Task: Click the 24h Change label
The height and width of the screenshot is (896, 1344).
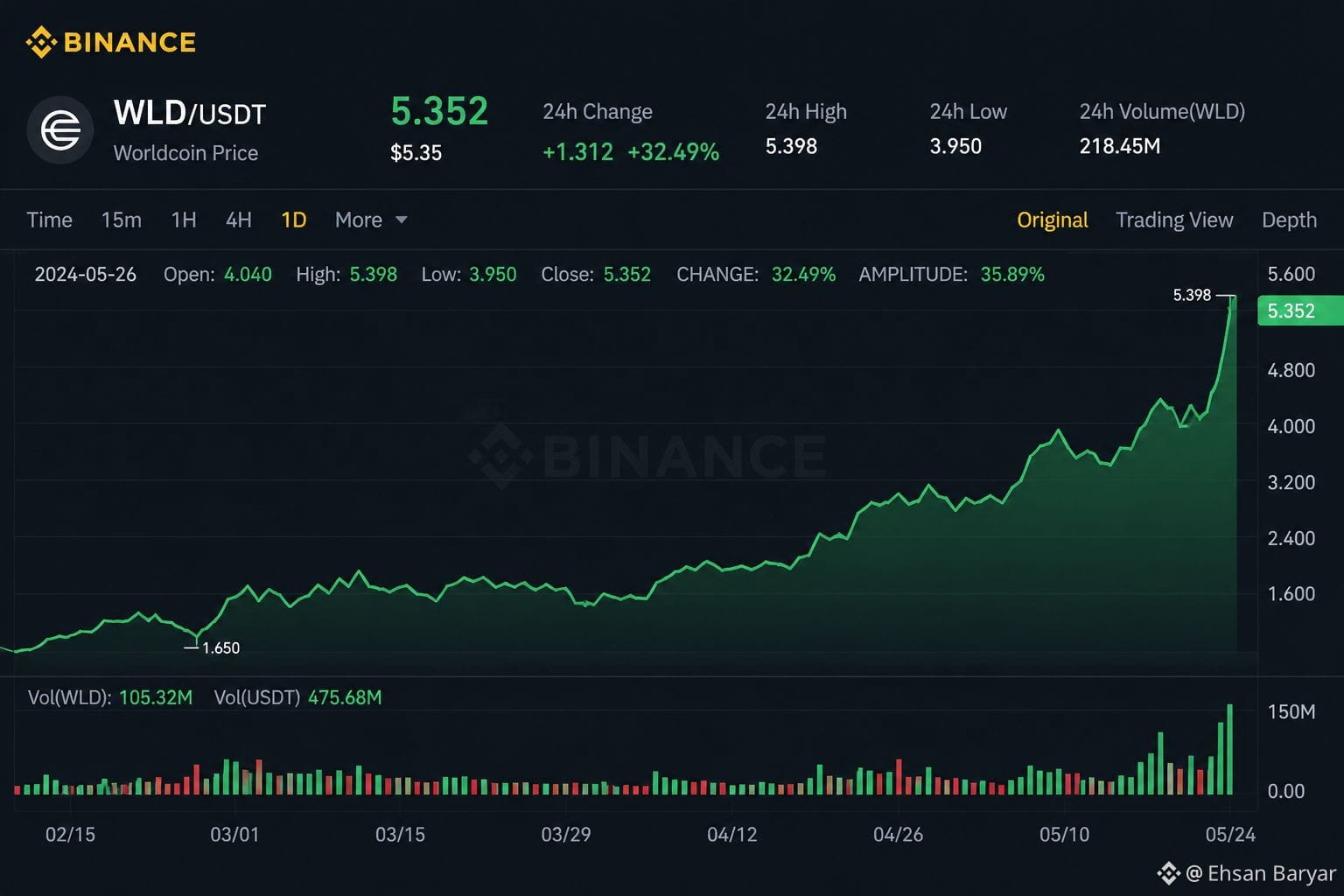Action: click(x=598, y=112)
